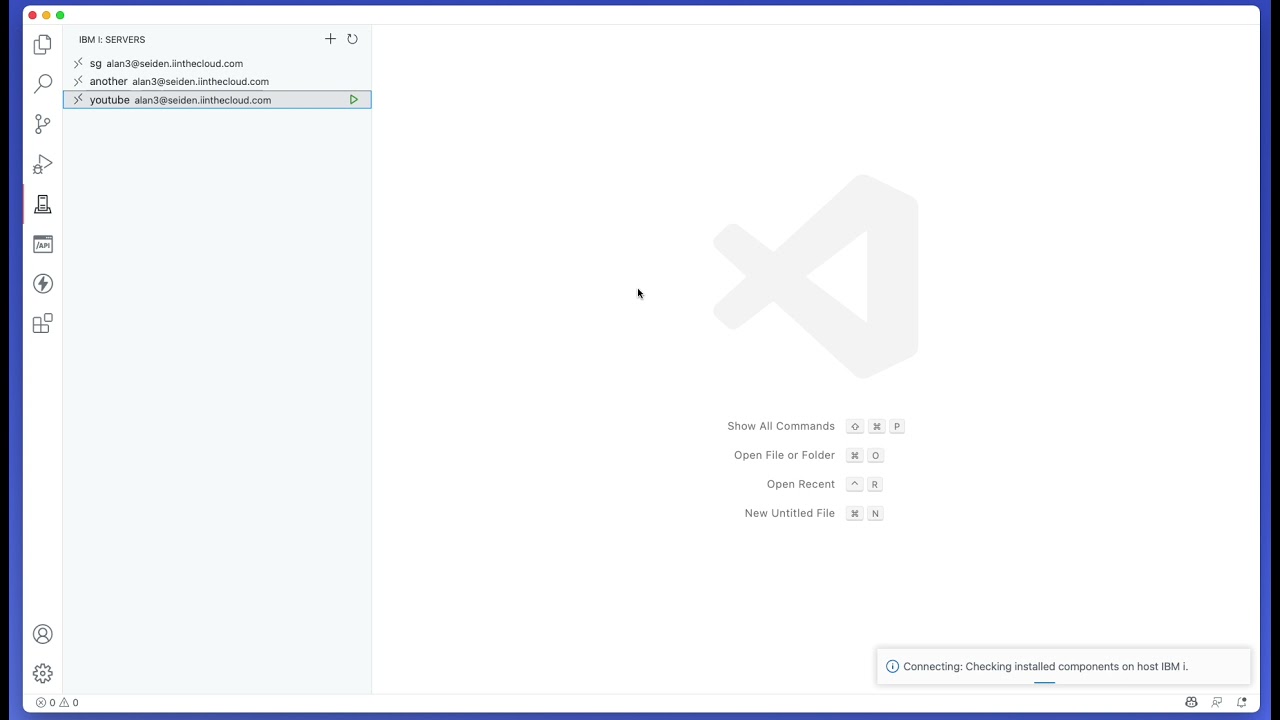This screenshot has width=1280, height=720.
Task: Select the another server entry
Action: click(217, 81)
